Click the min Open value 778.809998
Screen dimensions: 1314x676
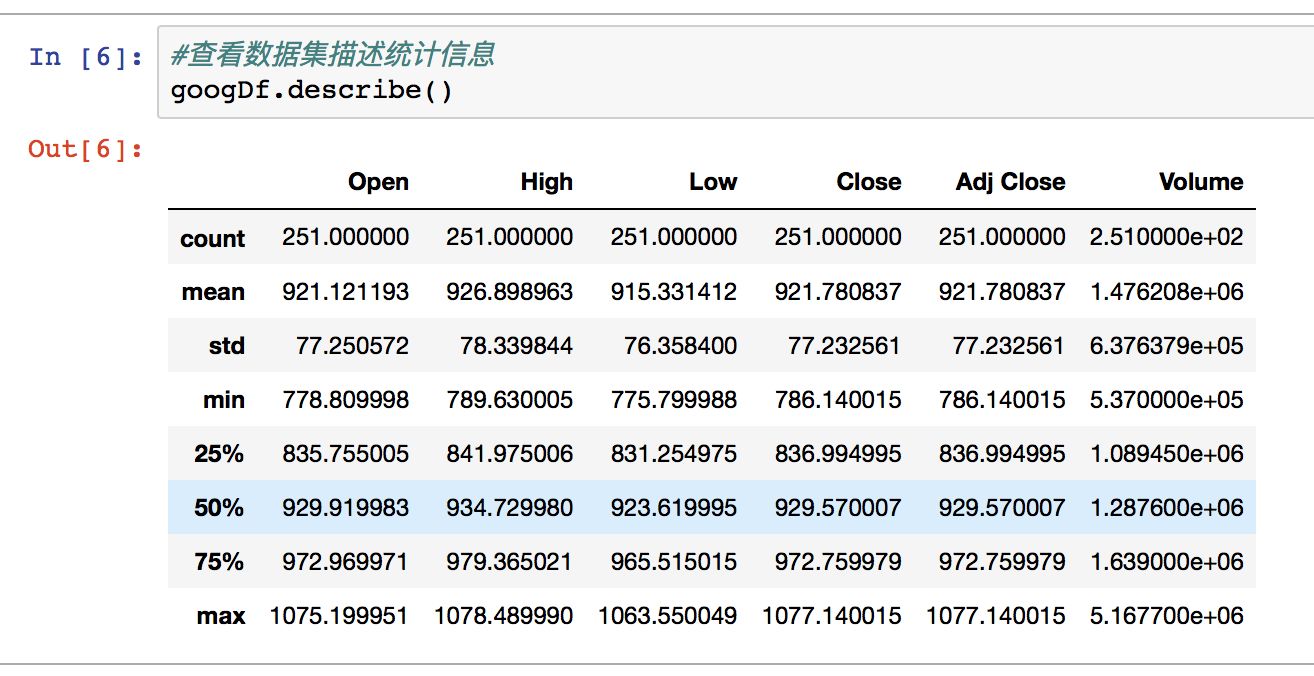click(x=345, y=400)
